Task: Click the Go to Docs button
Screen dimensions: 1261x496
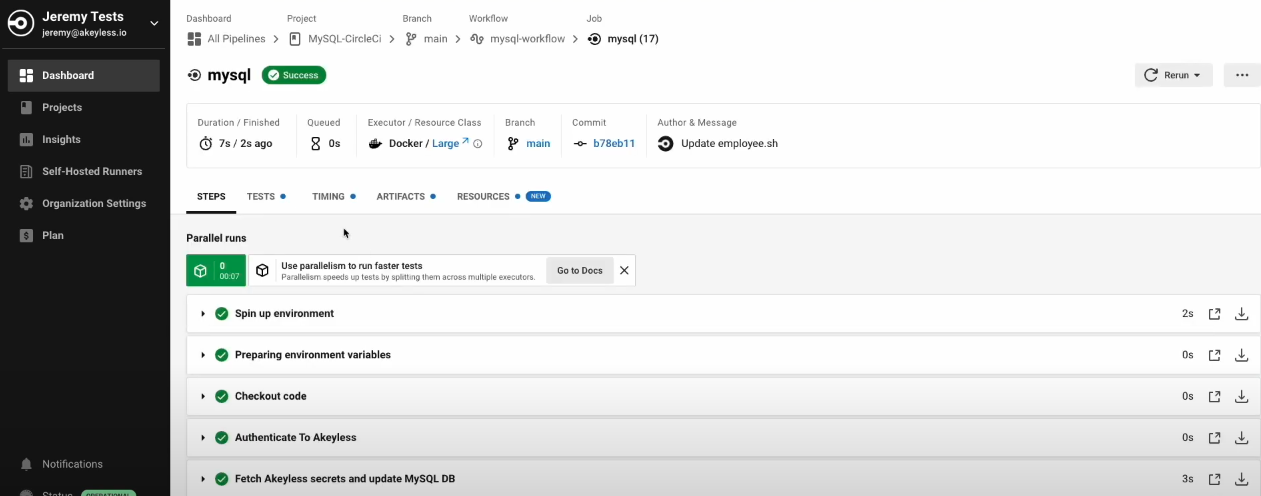Action: click(580, 270)
